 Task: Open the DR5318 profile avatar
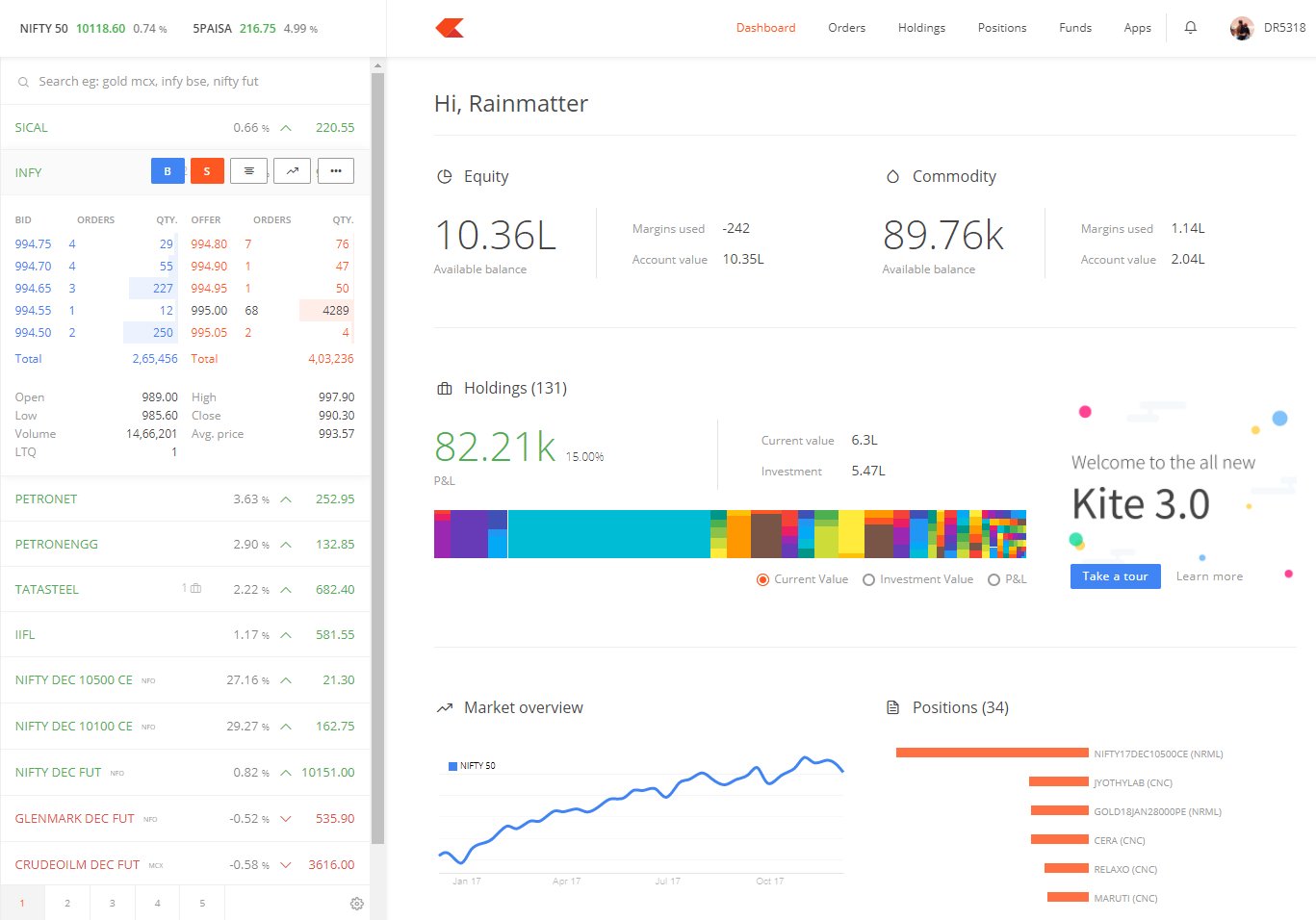[x=1242, y=28]
